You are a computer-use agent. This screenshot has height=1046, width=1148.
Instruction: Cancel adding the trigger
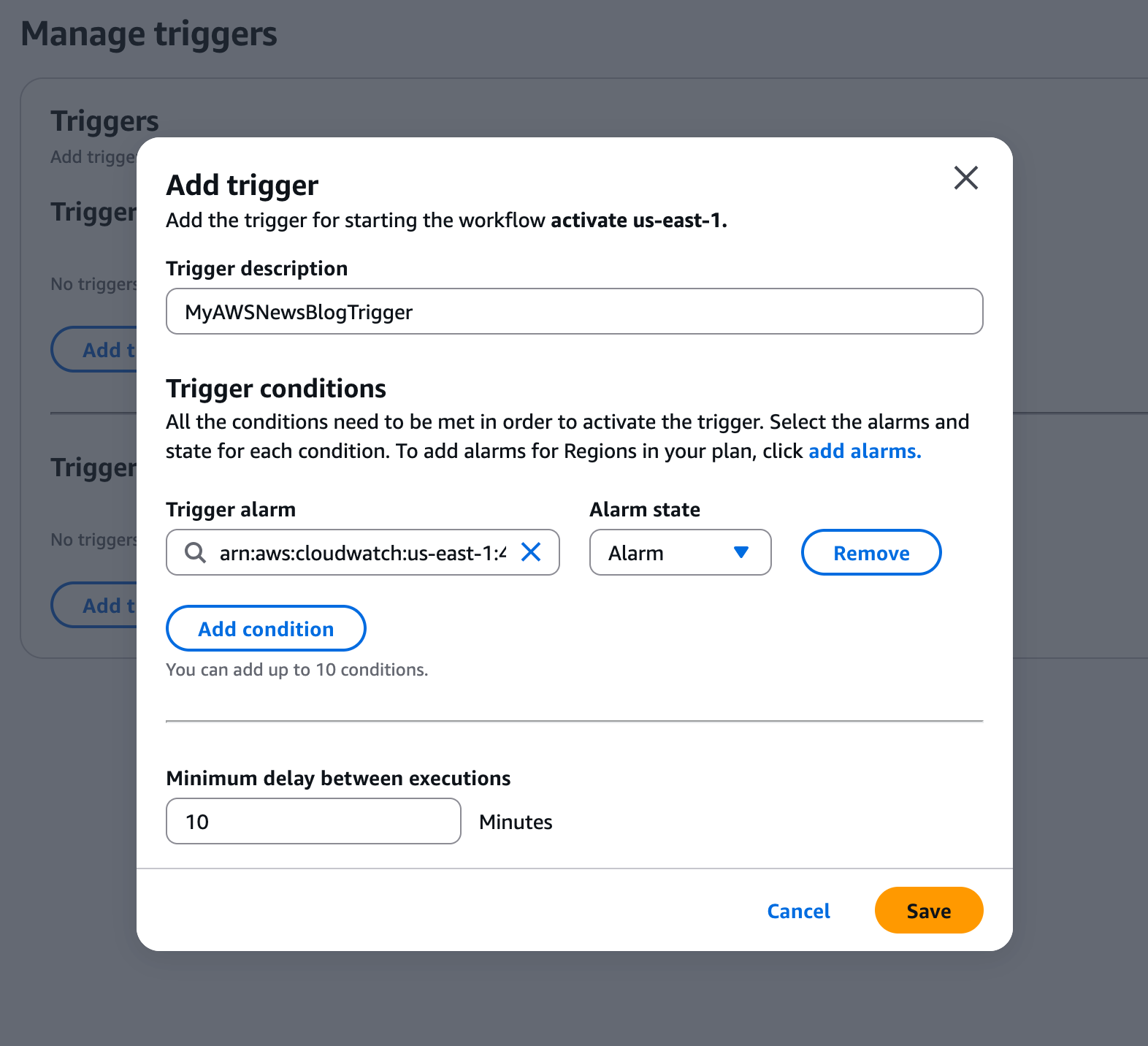[798, 911]
